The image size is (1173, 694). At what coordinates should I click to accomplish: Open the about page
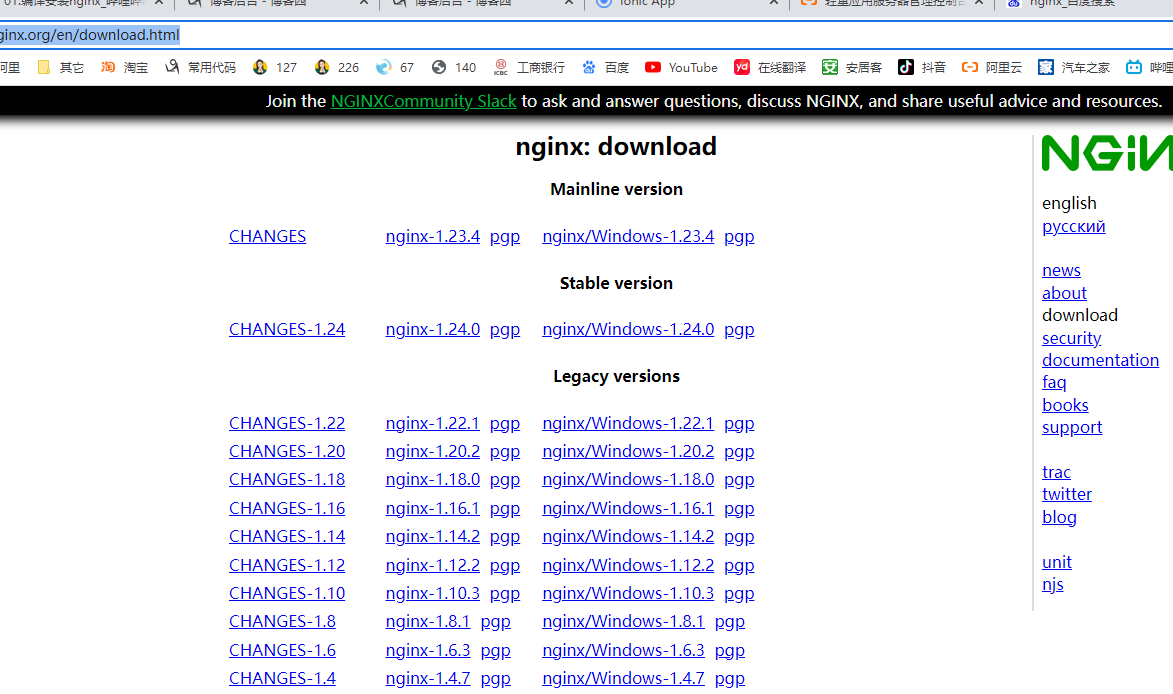[x=1064, y=293]
